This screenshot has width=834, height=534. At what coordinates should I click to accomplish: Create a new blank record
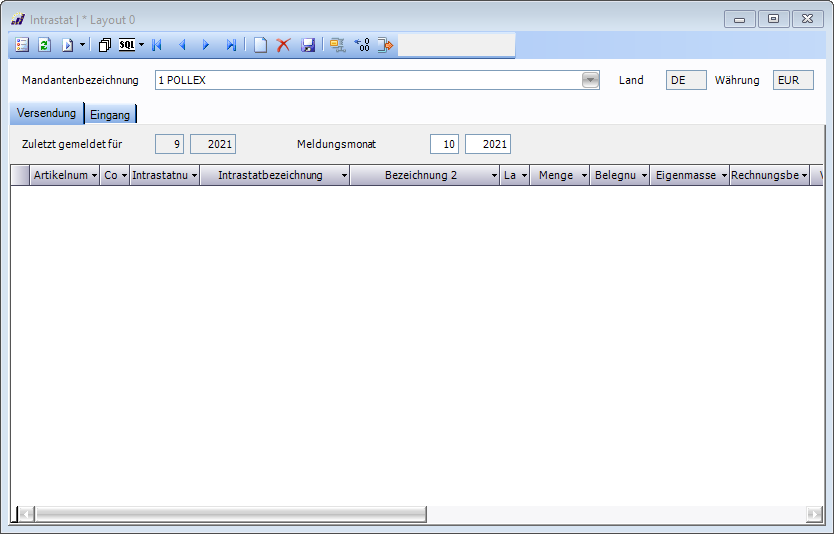260,45
